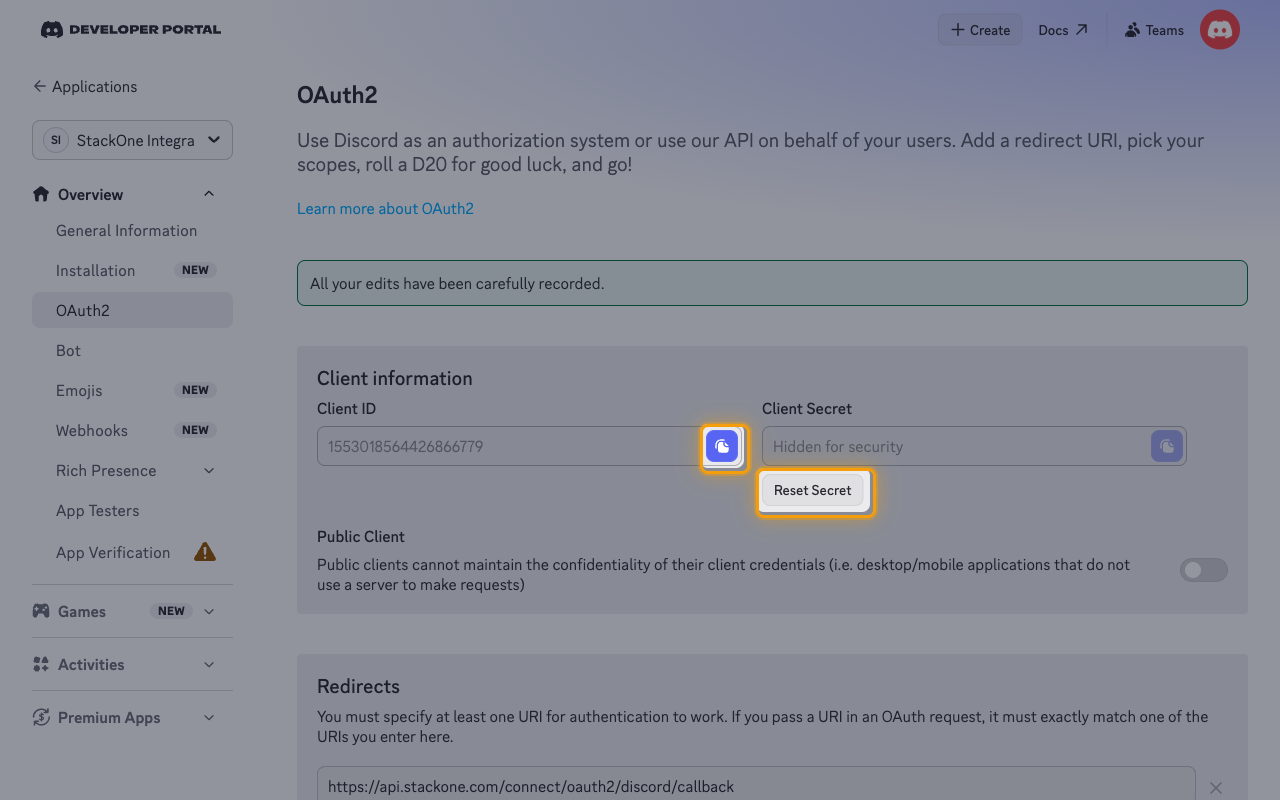The height and width of the screenshot is (800, 1280).
Task: Open the StackOne Integra application dropdown
Action: 132,140
